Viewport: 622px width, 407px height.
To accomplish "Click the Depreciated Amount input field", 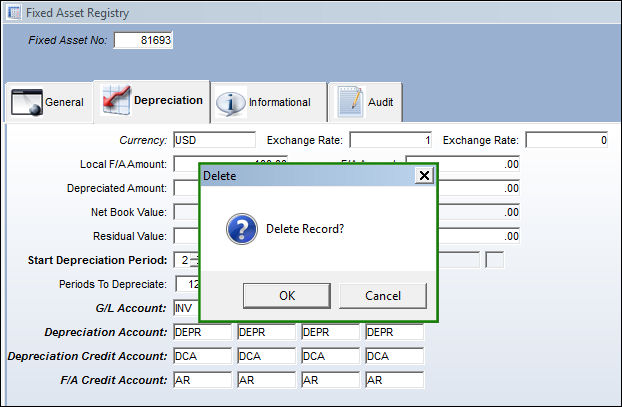I will 186,188.
